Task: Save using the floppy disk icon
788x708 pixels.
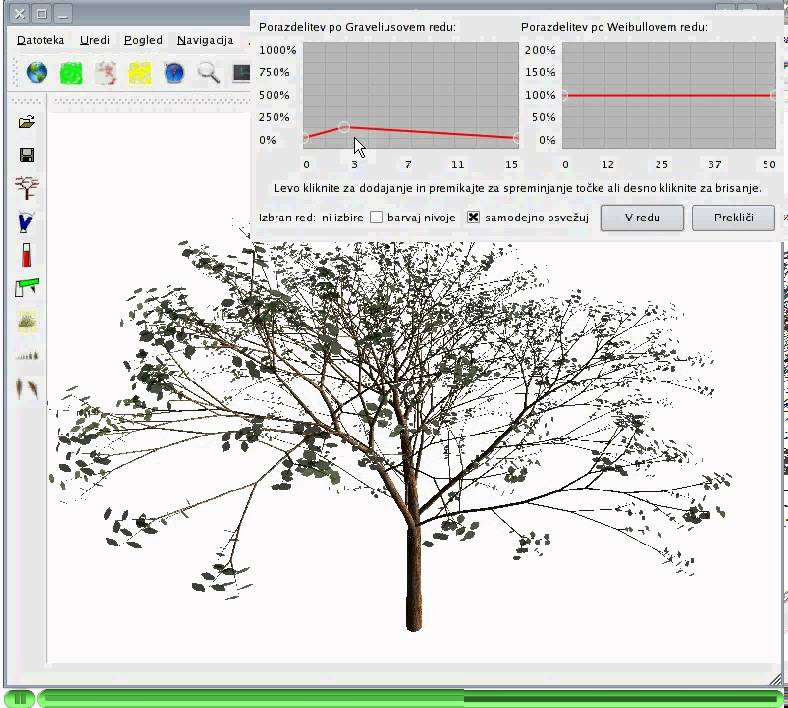Action: [27, 155]
